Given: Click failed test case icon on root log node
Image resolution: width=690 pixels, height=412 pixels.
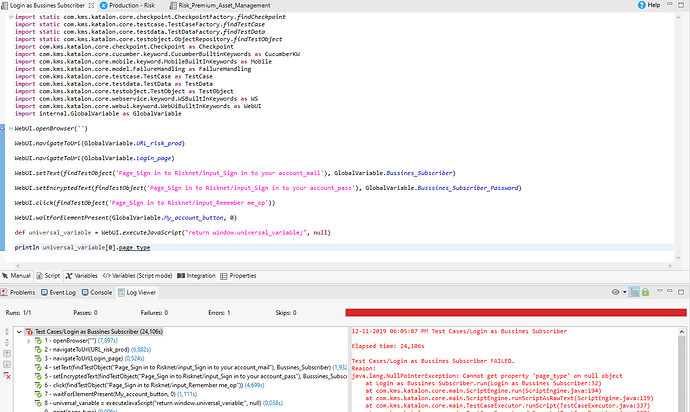Looking at the screenshot, I should (x=29, y=331).
